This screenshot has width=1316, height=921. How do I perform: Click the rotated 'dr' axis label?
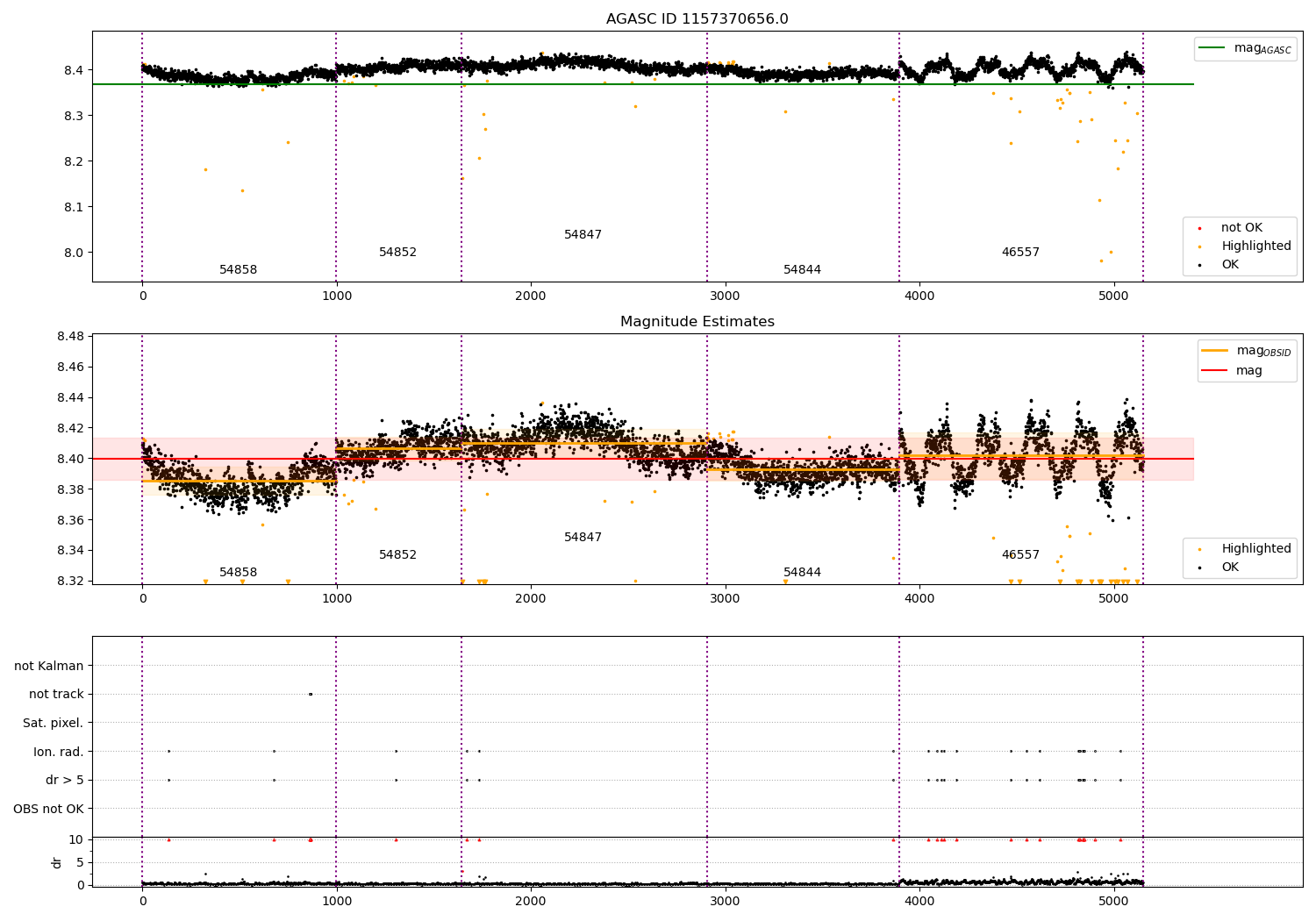point(57,862)
